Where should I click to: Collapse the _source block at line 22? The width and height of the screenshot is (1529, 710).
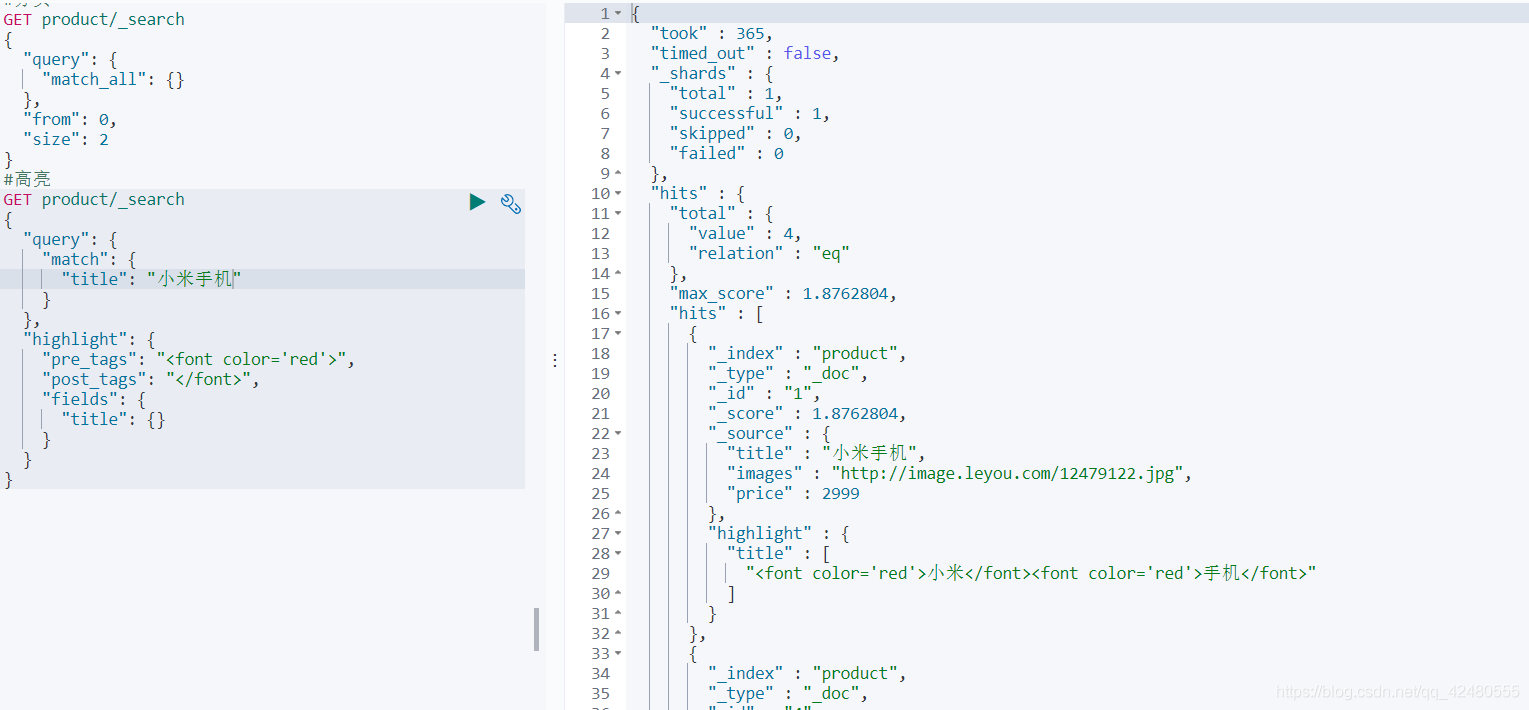pos(618,434)
